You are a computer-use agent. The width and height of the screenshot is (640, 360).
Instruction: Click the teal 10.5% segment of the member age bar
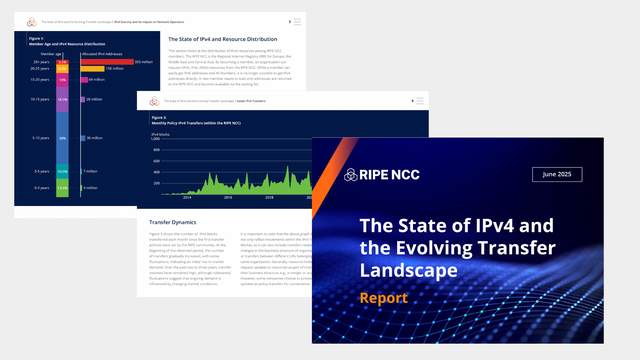(62, 171)
